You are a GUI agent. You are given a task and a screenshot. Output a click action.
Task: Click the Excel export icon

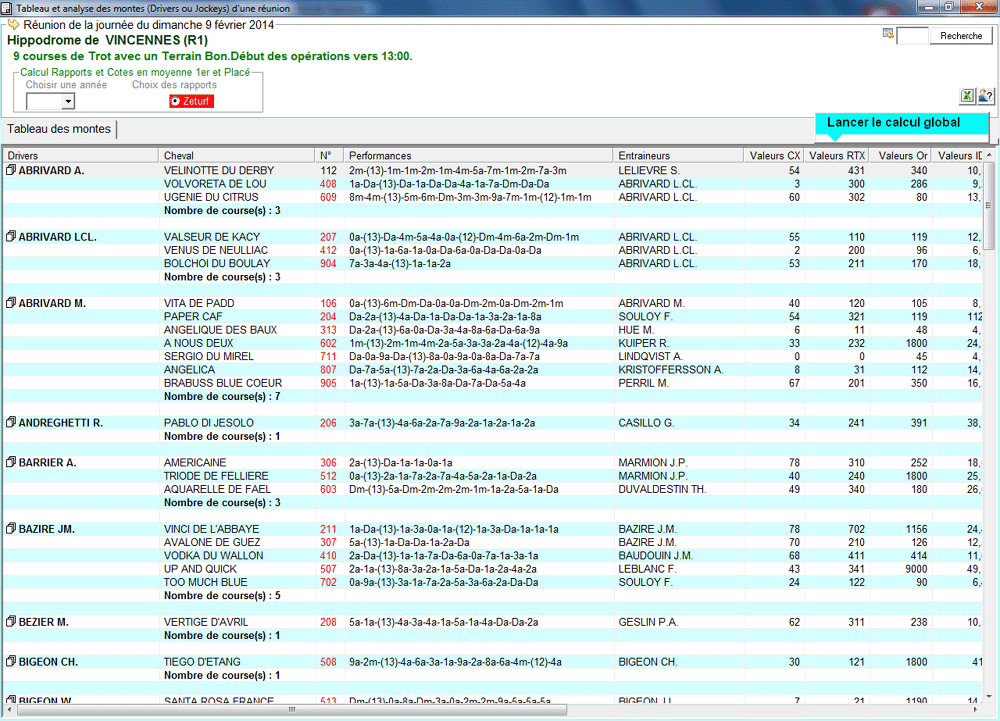tap(967, 96)
